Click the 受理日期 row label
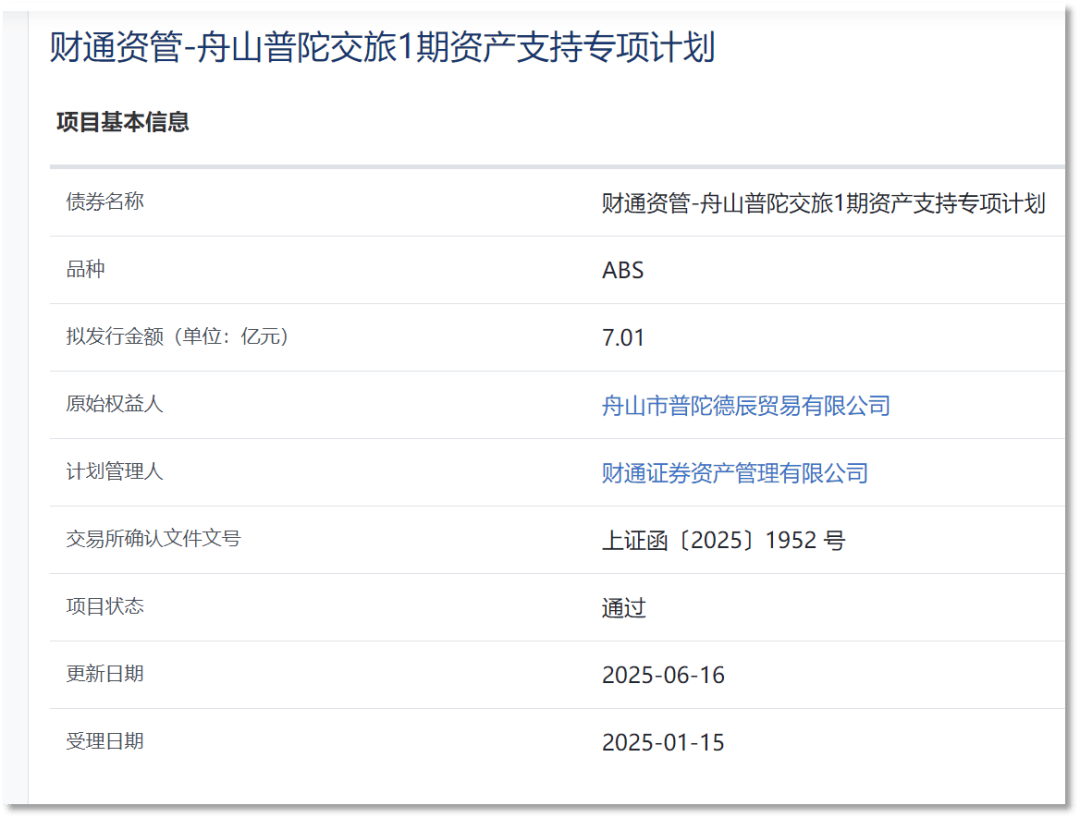The width and height of the screenshot is (1080, 818). coord(105,741)
